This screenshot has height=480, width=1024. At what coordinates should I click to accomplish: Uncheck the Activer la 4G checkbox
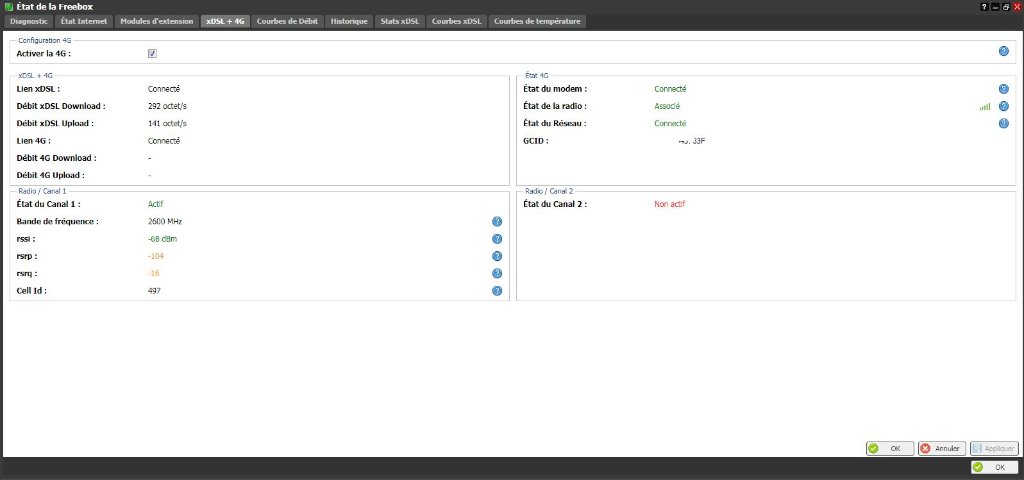click(152, 53)
